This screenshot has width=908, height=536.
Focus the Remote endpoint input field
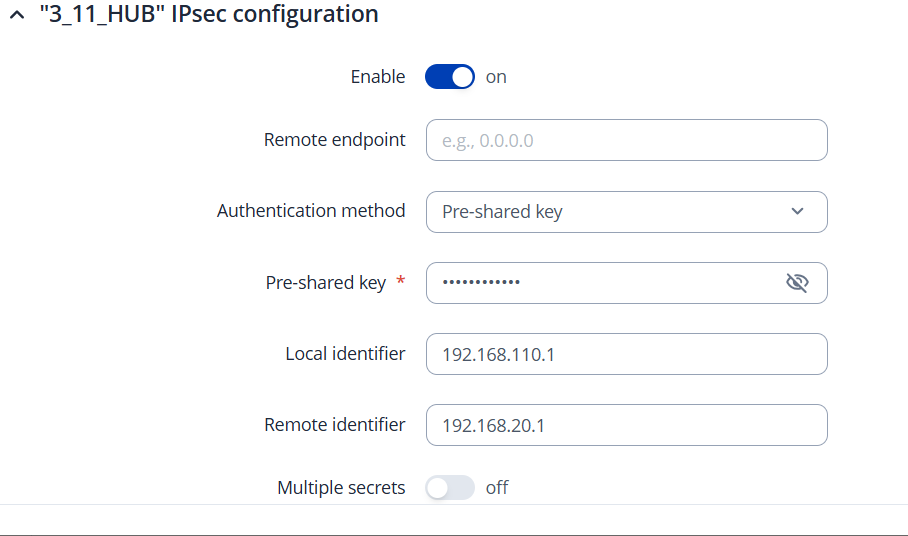pyautogui.click(x=626, y=140)
